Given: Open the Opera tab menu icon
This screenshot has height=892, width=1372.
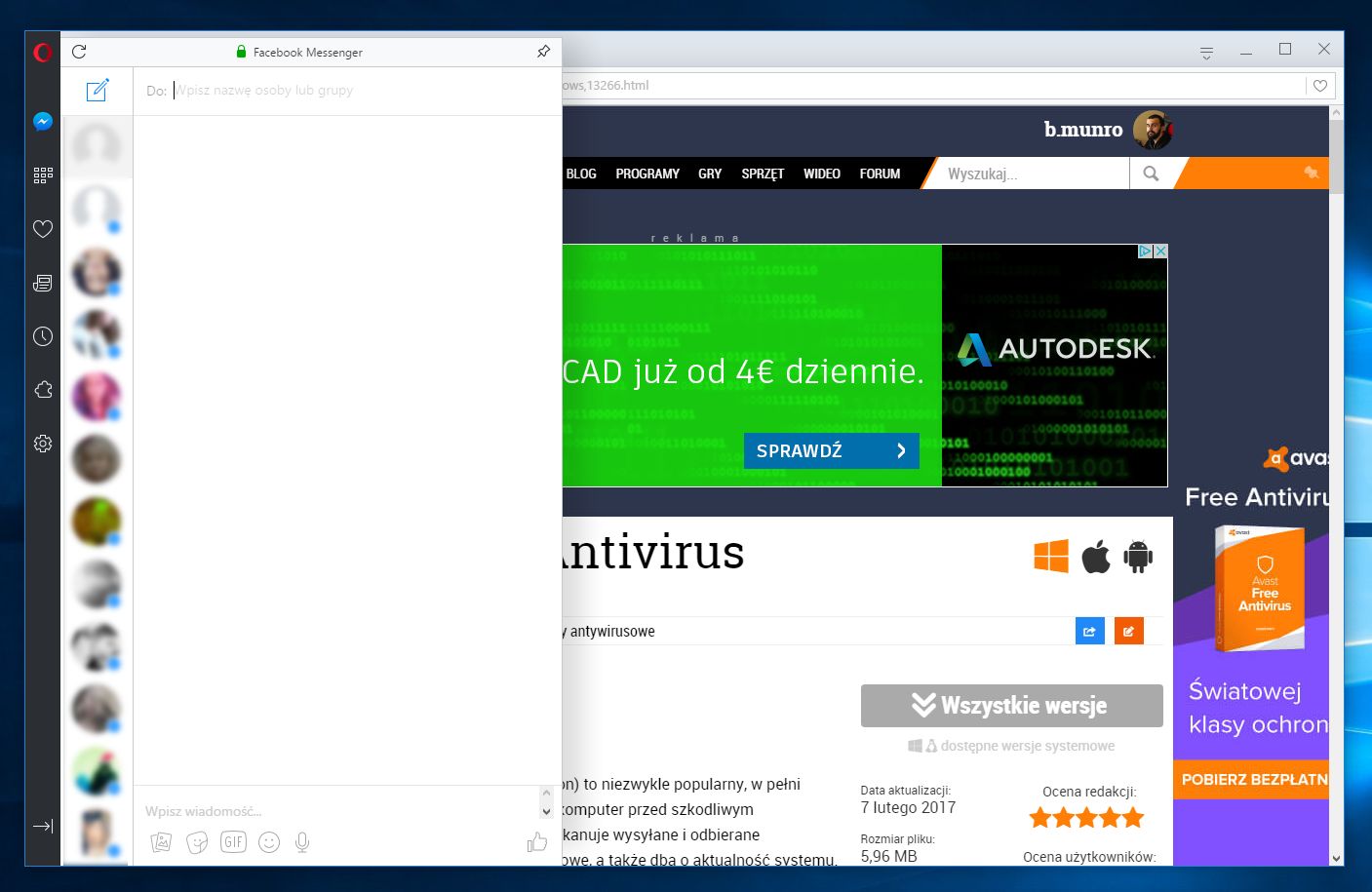Looking at the screenshot, I should 1206,53.
